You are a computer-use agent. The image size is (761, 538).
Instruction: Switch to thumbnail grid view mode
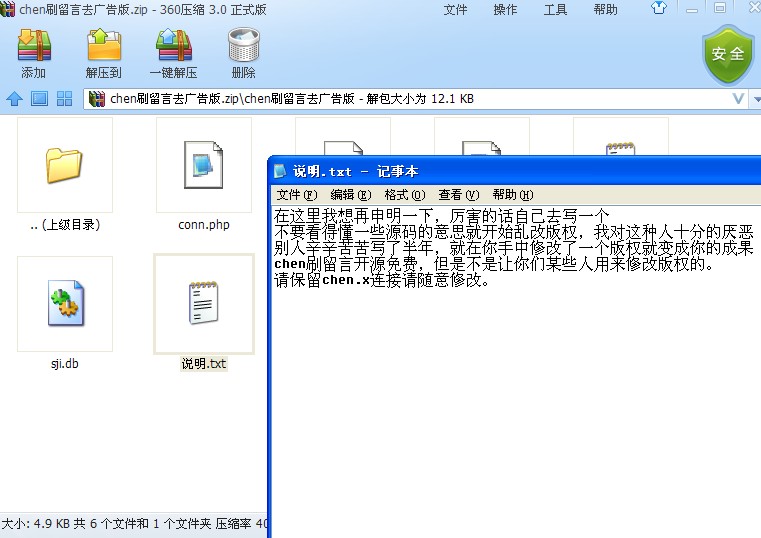point(64,99)
